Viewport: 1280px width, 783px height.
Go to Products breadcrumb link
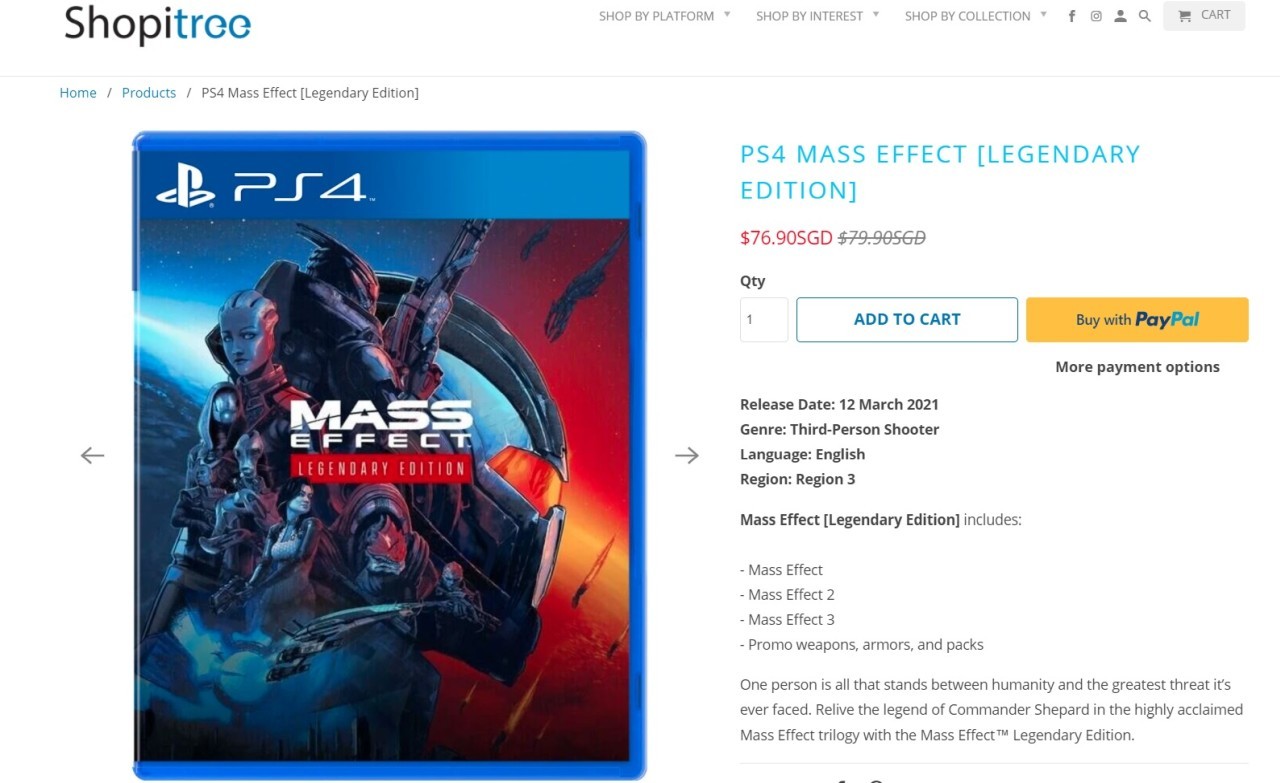point(149,93)
